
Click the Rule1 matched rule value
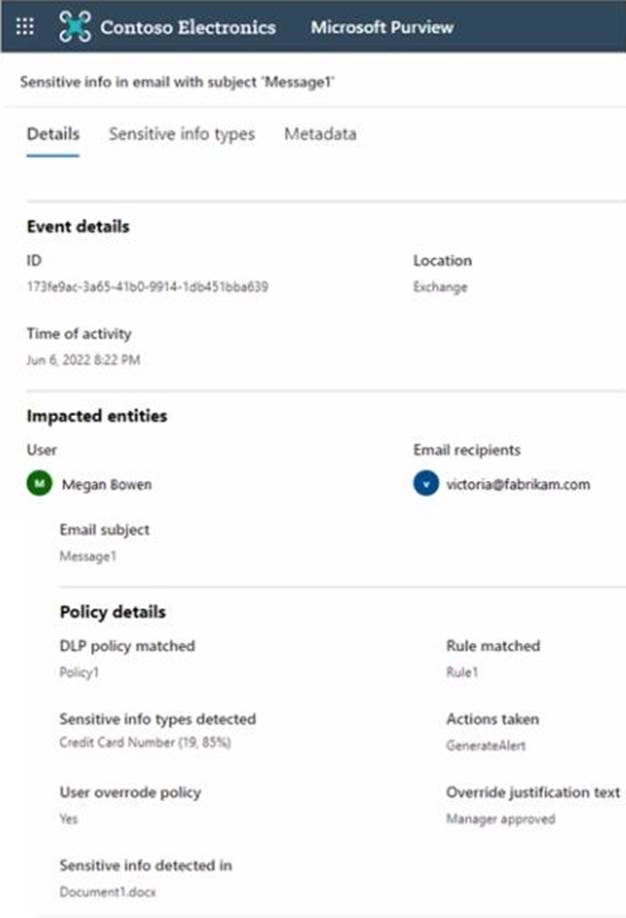pos(462,672)
